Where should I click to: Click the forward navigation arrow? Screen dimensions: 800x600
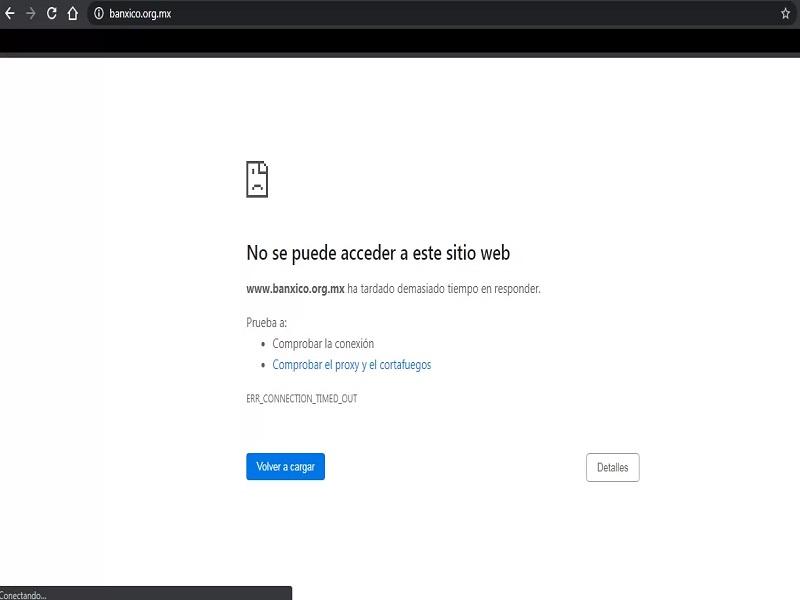point(31,14)
